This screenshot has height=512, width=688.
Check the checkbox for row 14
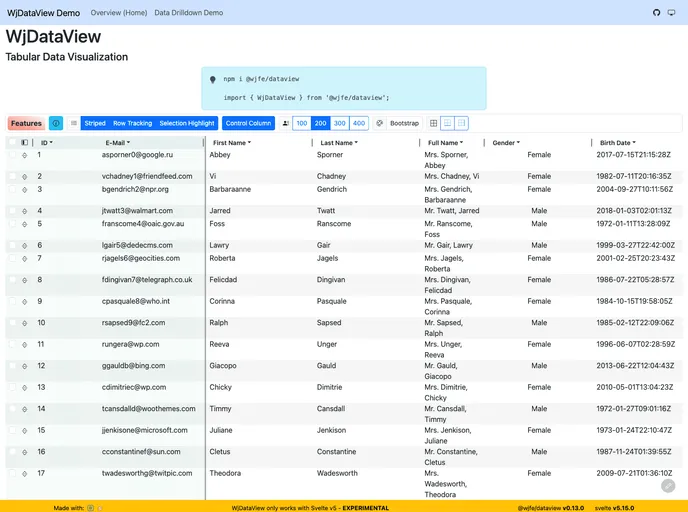pos(12,408)
